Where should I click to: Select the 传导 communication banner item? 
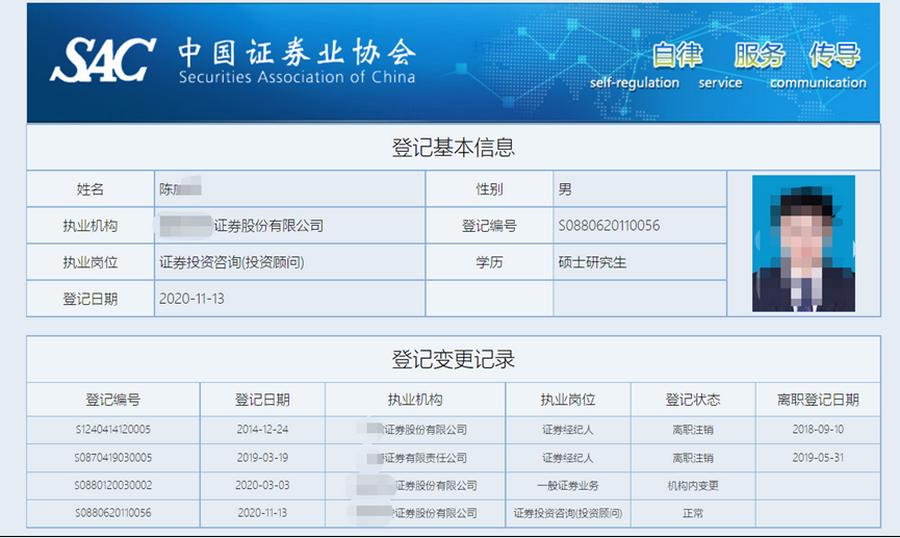click(834, 55)
